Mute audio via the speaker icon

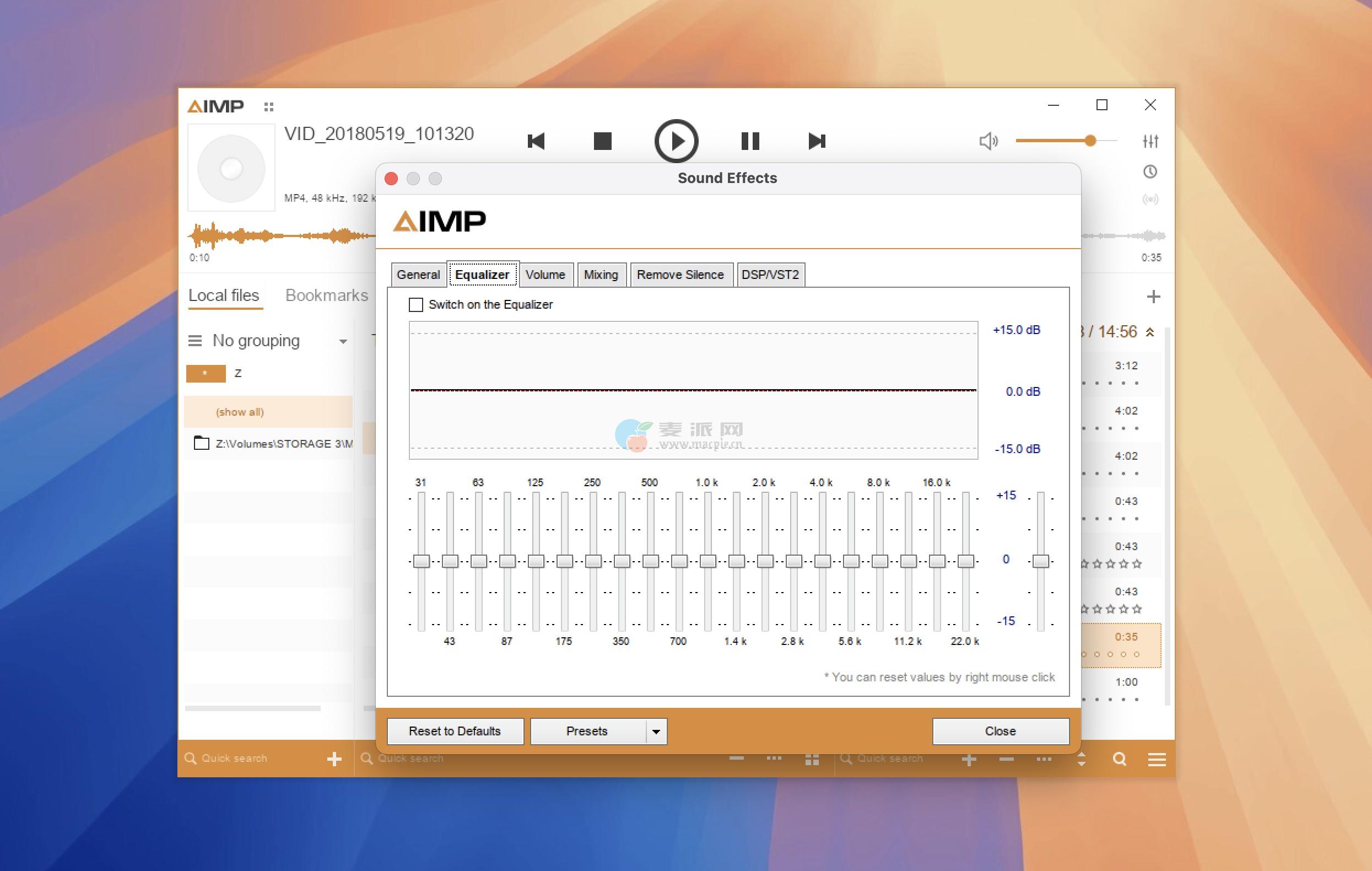coord(989,141)
